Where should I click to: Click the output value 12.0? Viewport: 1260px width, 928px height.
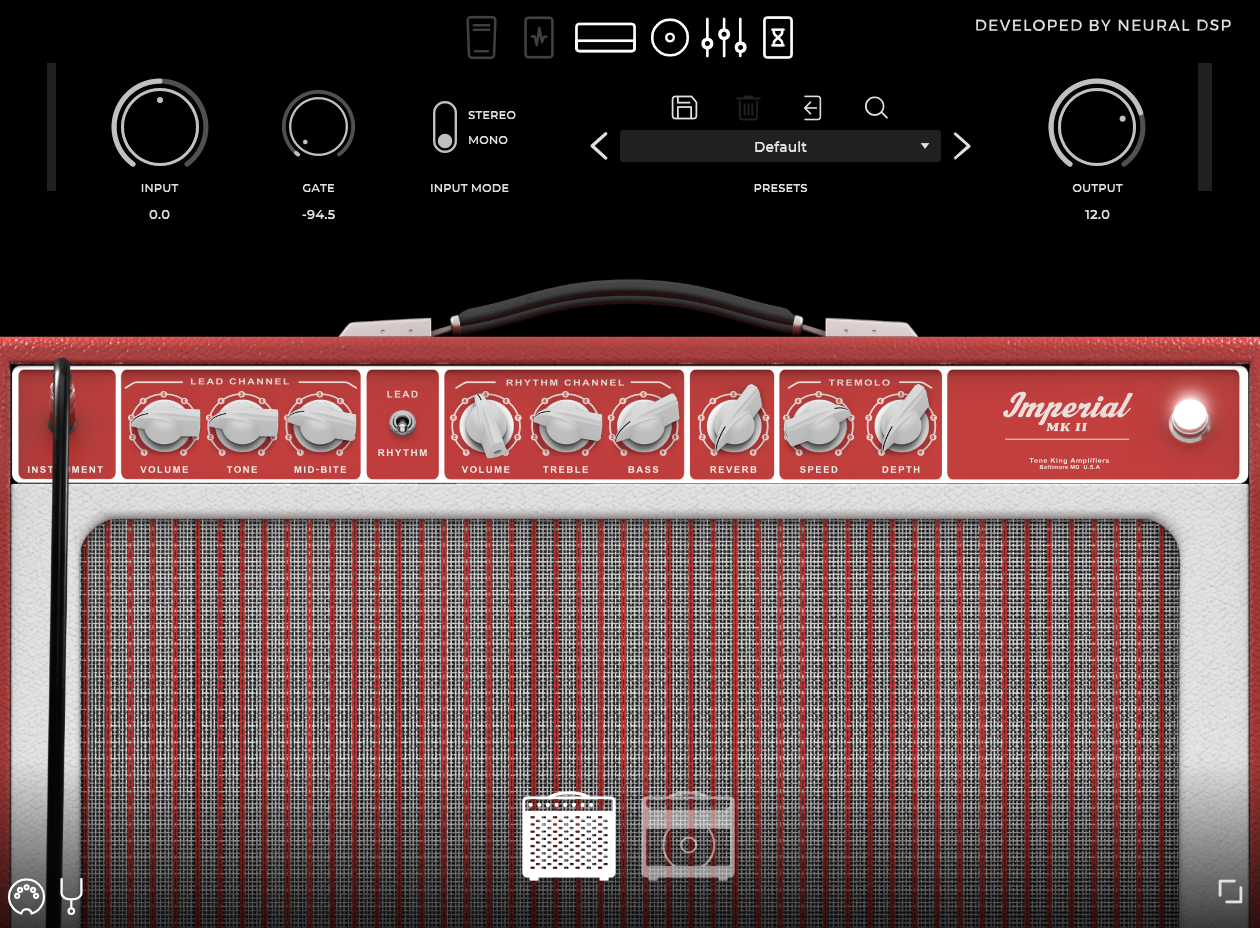(1097, 214)
